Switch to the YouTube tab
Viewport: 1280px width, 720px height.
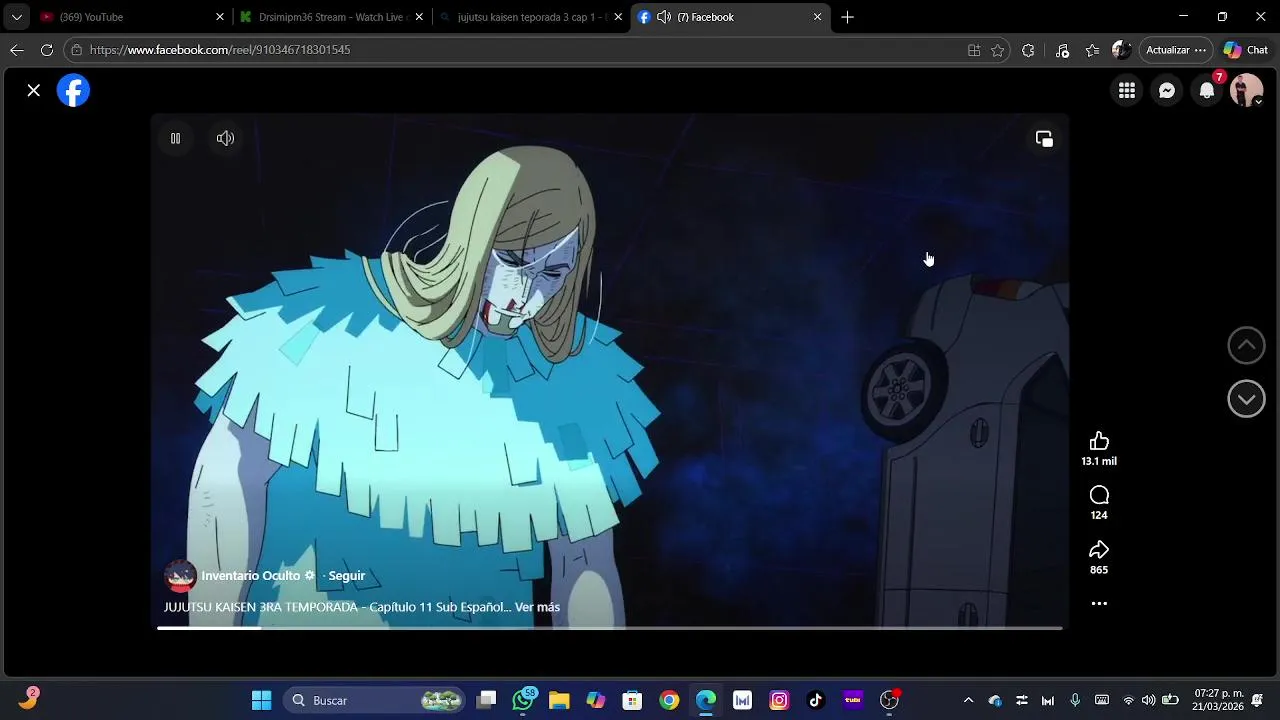click(130, 17)
